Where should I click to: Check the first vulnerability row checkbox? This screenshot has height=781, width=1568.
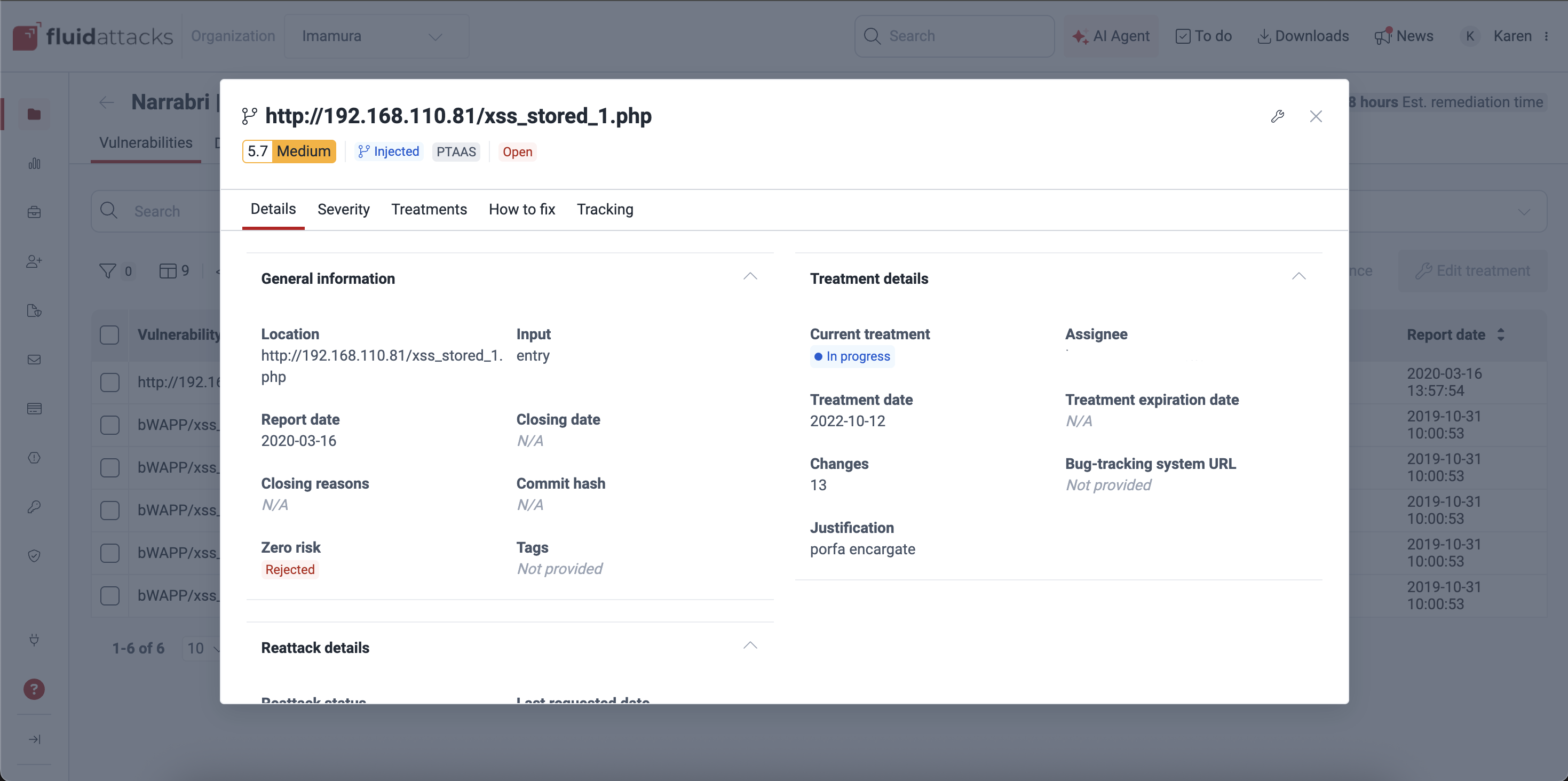pos(109,382)
